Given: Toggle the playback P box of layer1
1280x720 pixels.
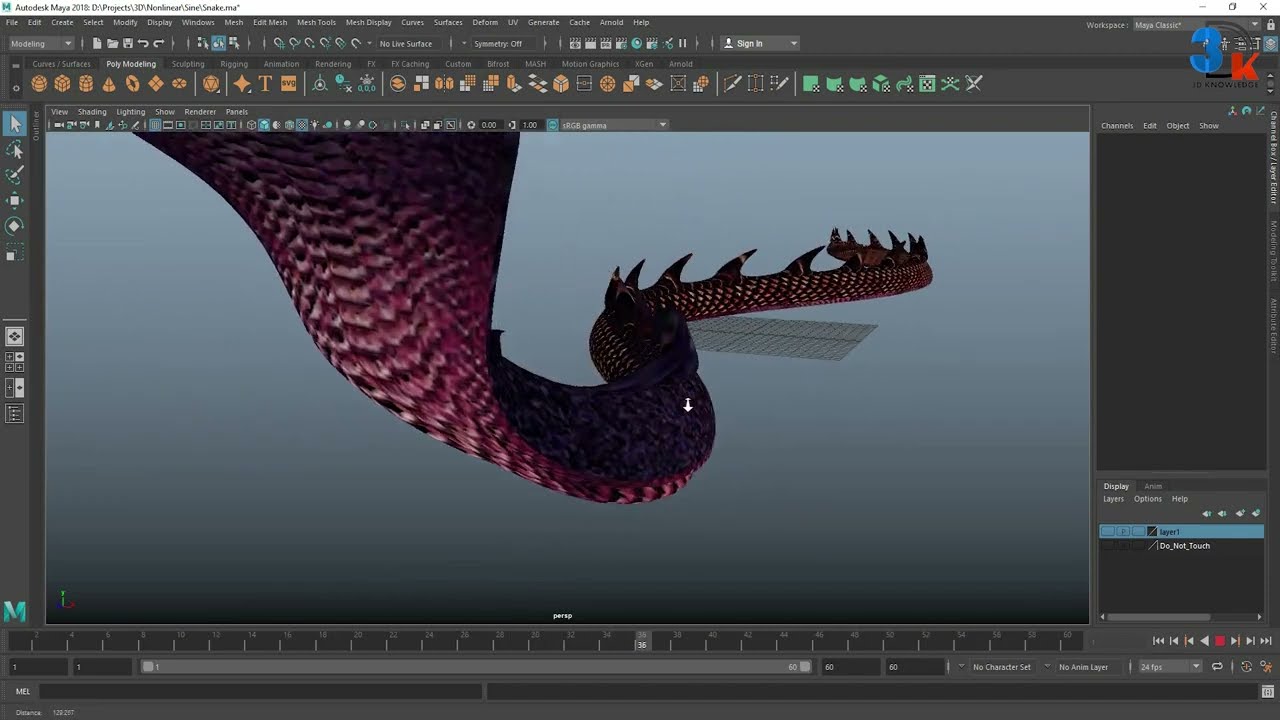Looking at the screenshot, I should (x=1123, y=532).
